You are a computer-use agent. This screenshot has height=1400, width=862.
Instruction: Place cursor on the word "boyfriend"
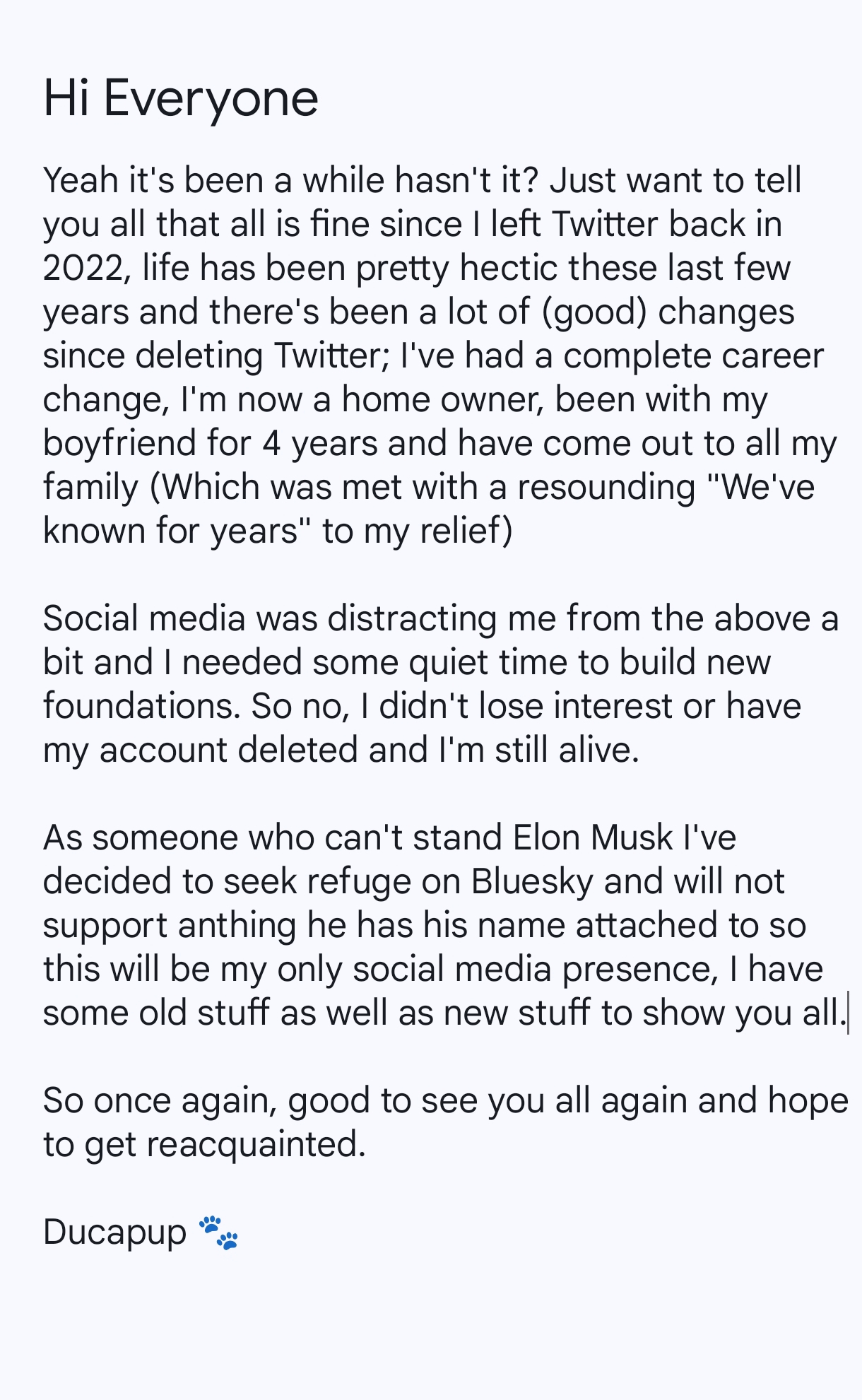tap(119, 443)
